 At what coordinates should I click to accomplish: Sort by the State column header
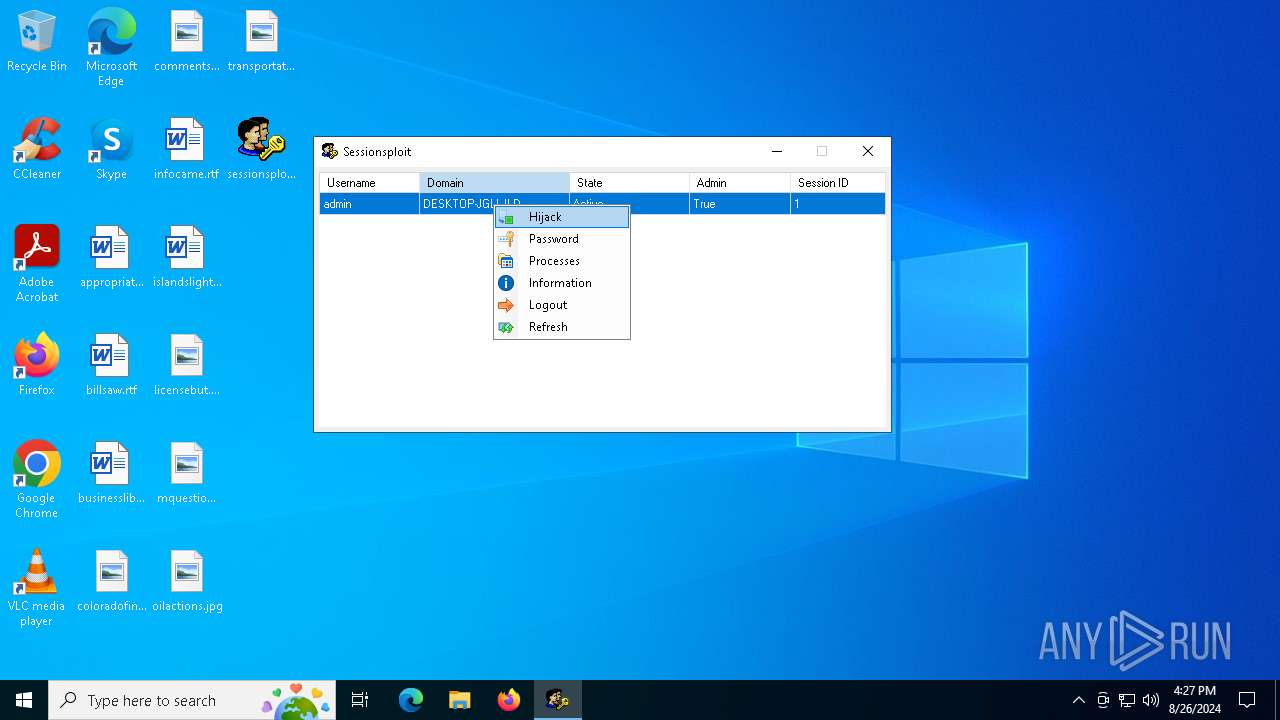click(629, 183)
